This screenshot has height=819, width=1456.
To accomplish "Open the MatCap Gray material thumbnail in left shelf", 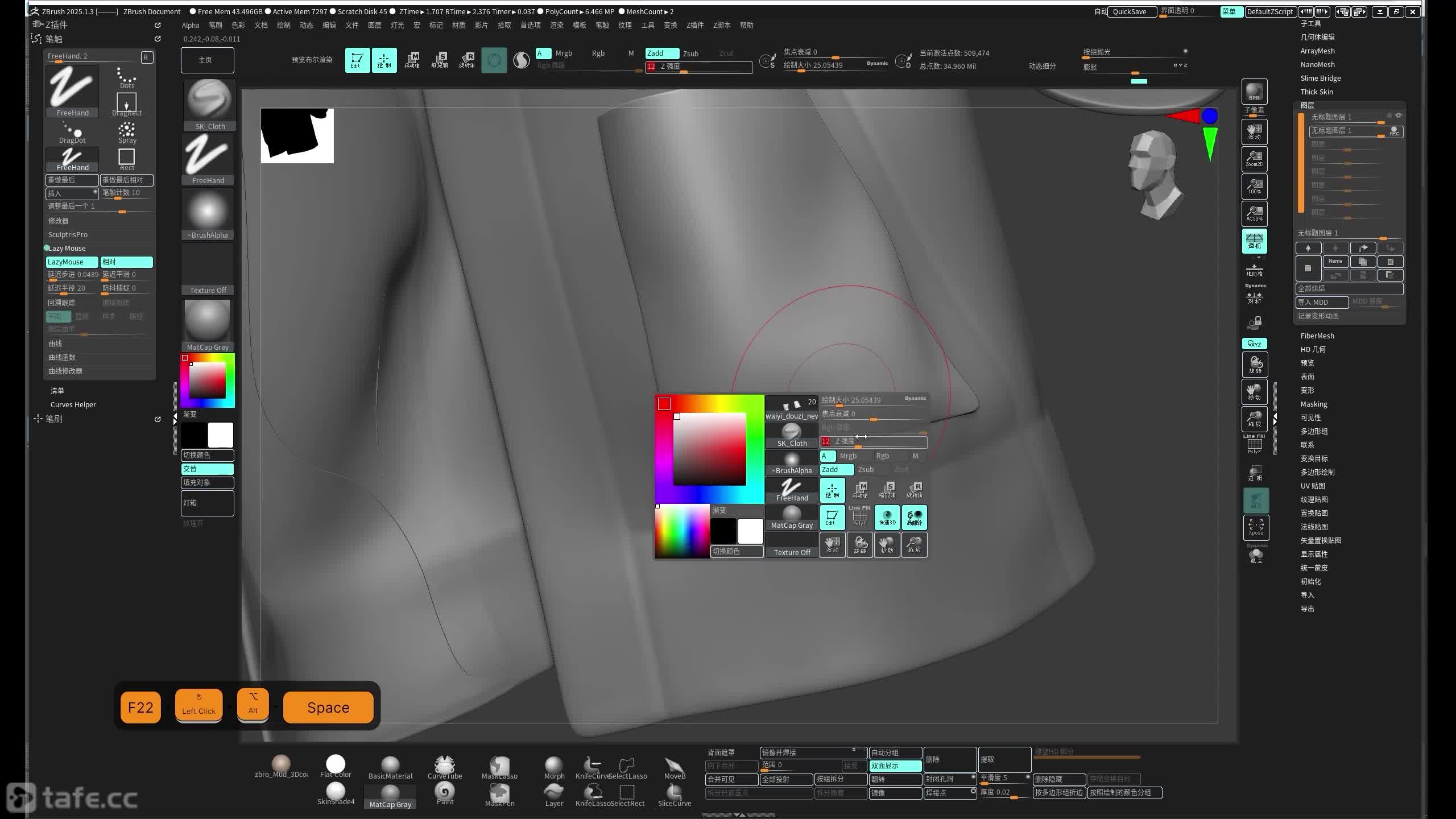I will click(208, 325).
